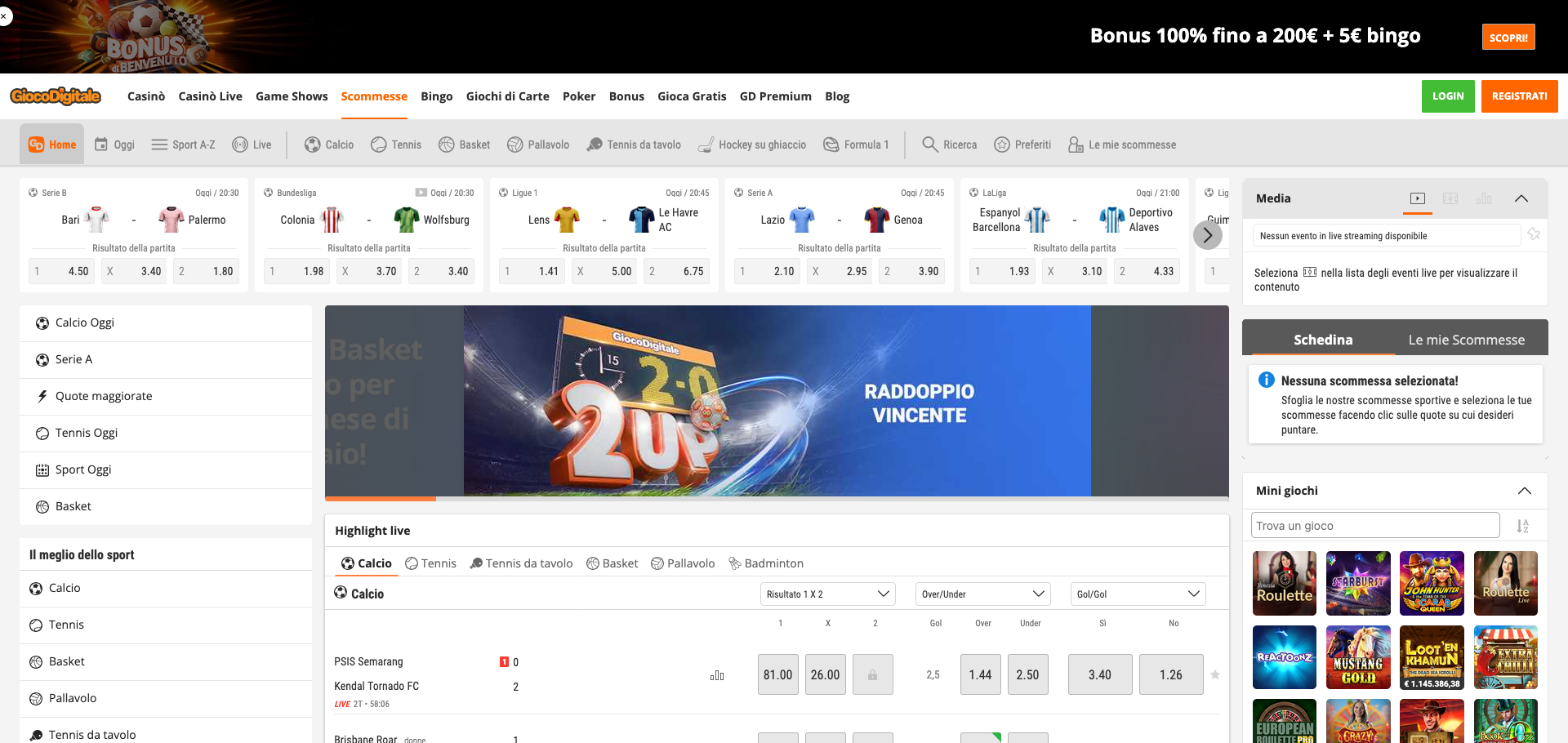Select Tennis tab in Highlight live

point(430,563)
